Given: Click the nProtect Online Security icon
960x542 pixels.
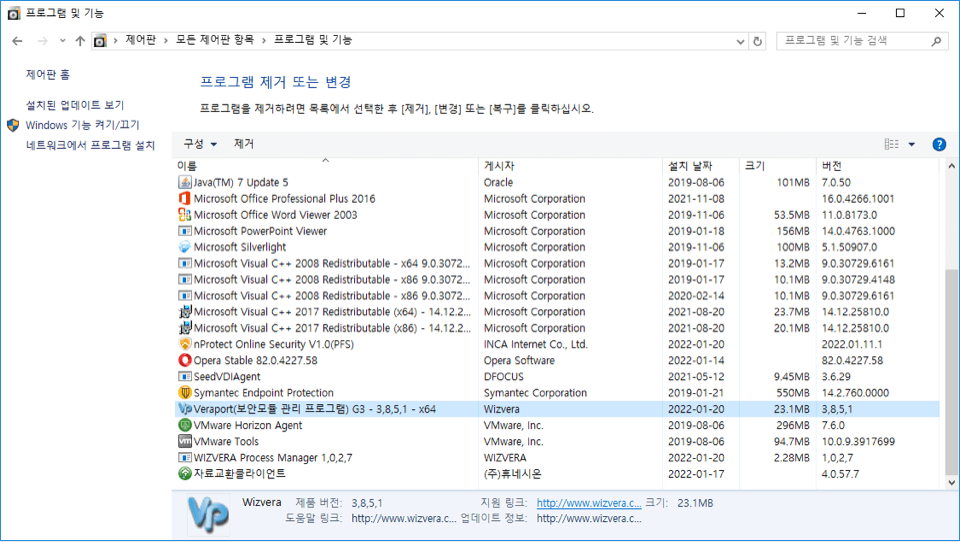Looking at the screenshot, I should pyautogui.click(x=184, y=344).
